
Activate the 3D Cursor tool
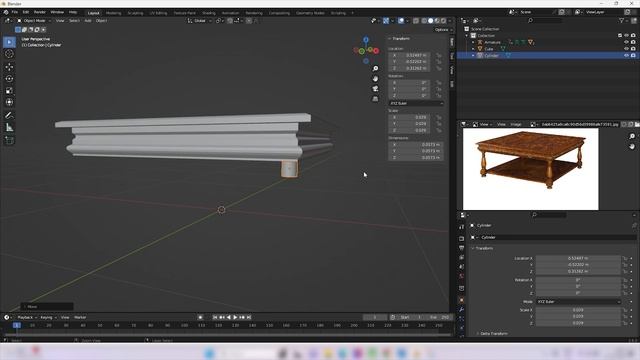coord(9,54)
